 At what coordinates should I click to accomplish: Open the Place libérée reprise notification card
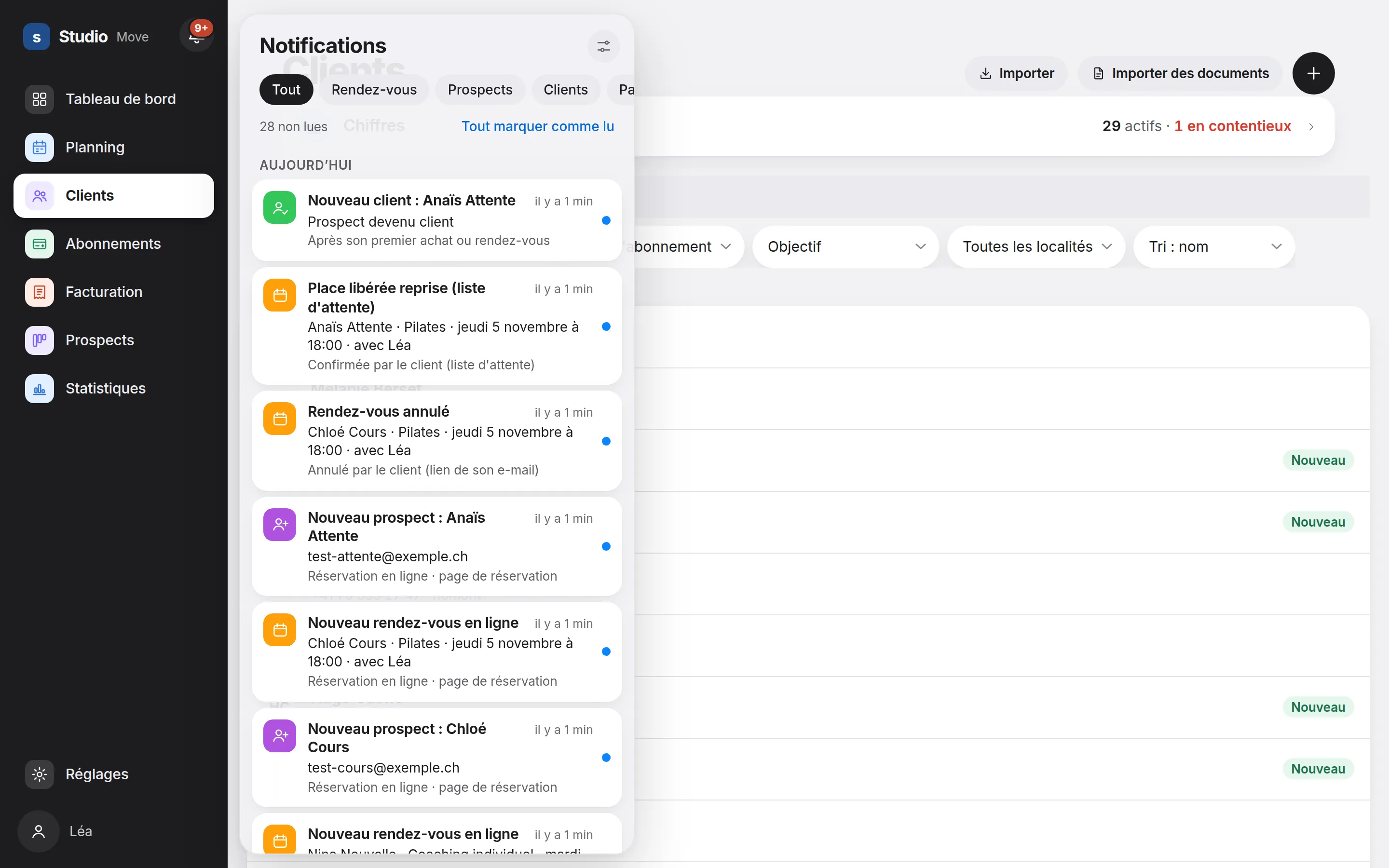coord(437,326)
